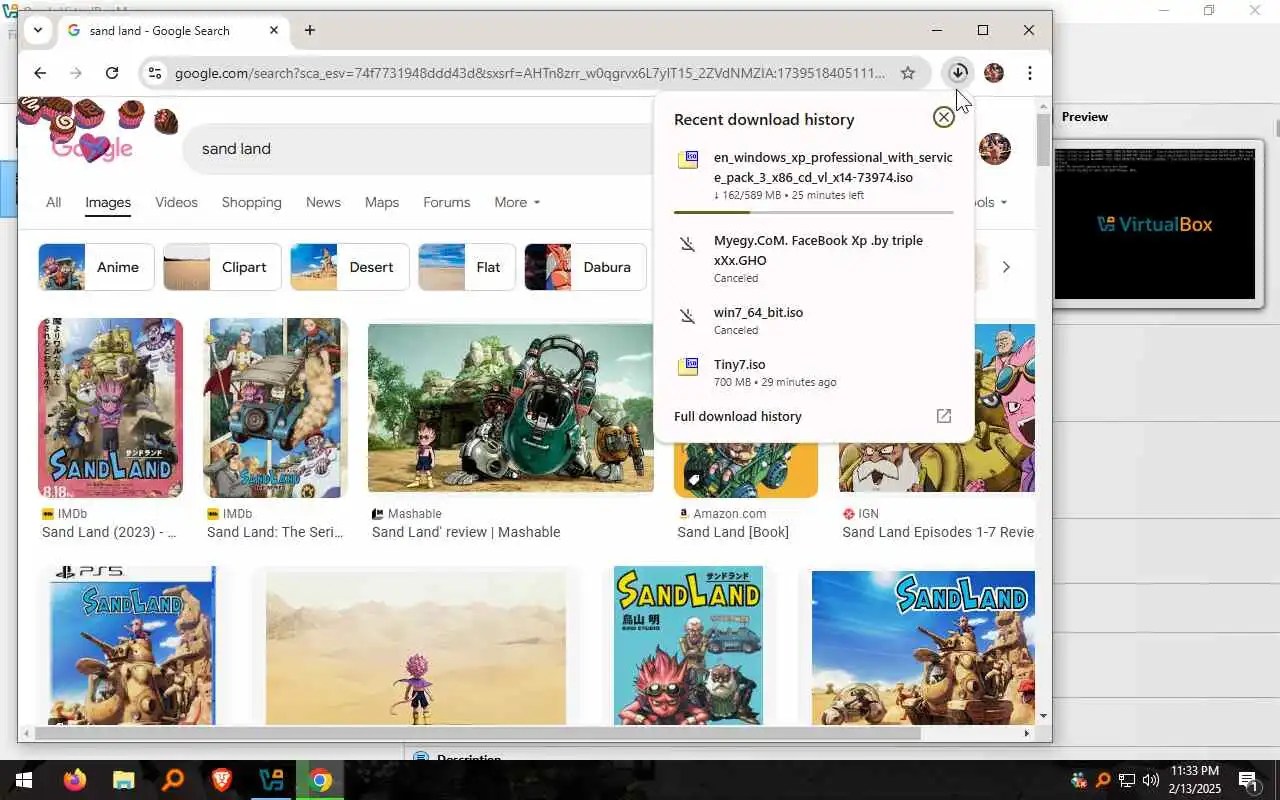The width and height of the screenshot is (1280, 800).
Task: Go back to previous page
Action: 40,73
